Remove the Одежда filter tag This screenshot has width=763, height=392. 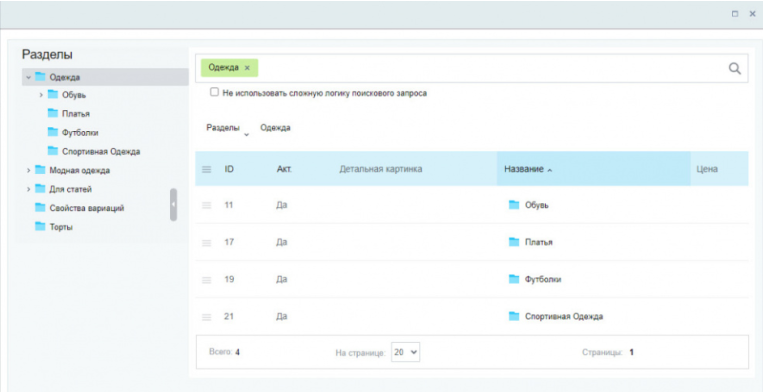tap(247, 68)
